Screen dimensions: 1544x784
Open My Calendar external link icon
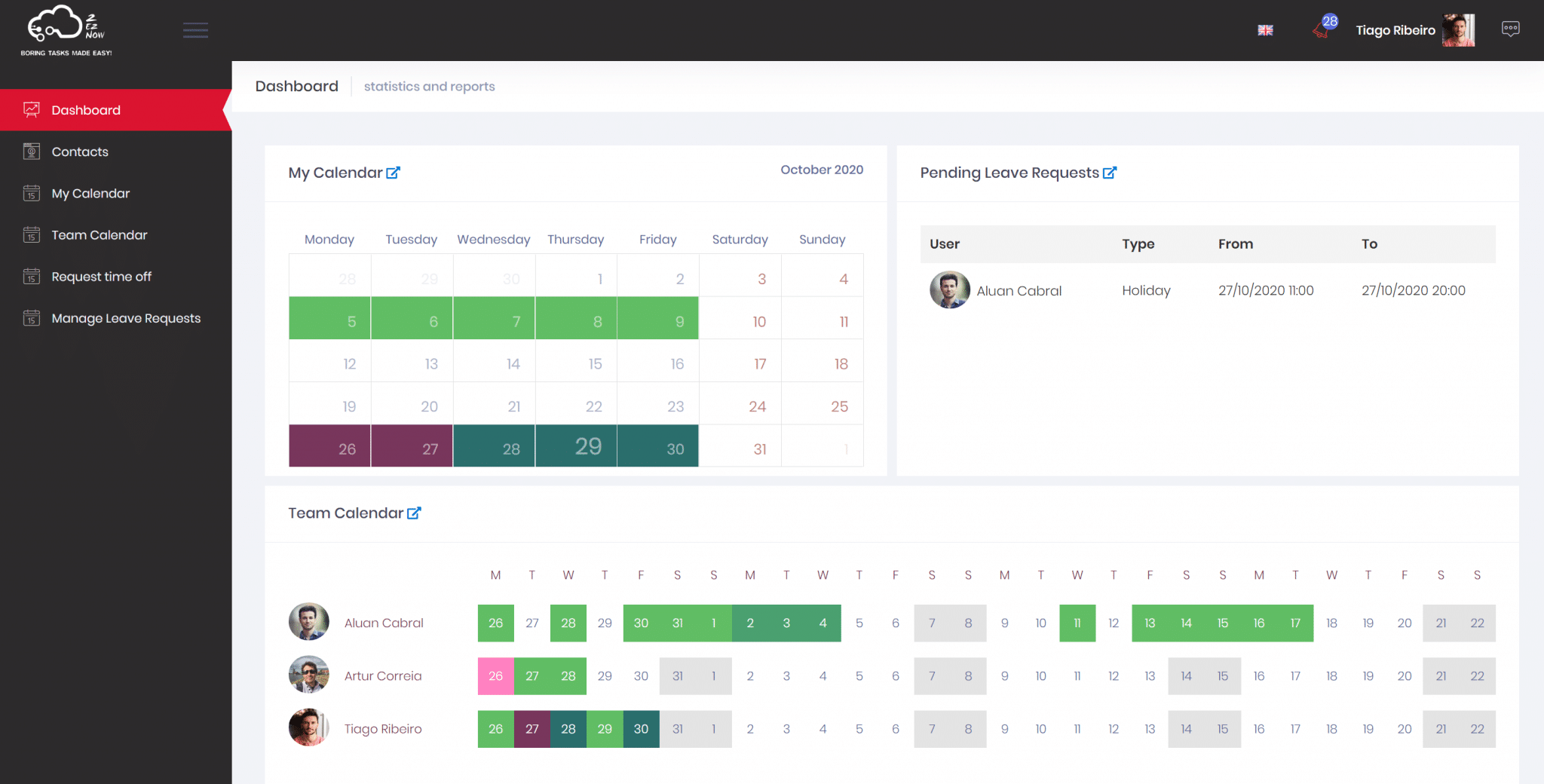coord(393,173)
